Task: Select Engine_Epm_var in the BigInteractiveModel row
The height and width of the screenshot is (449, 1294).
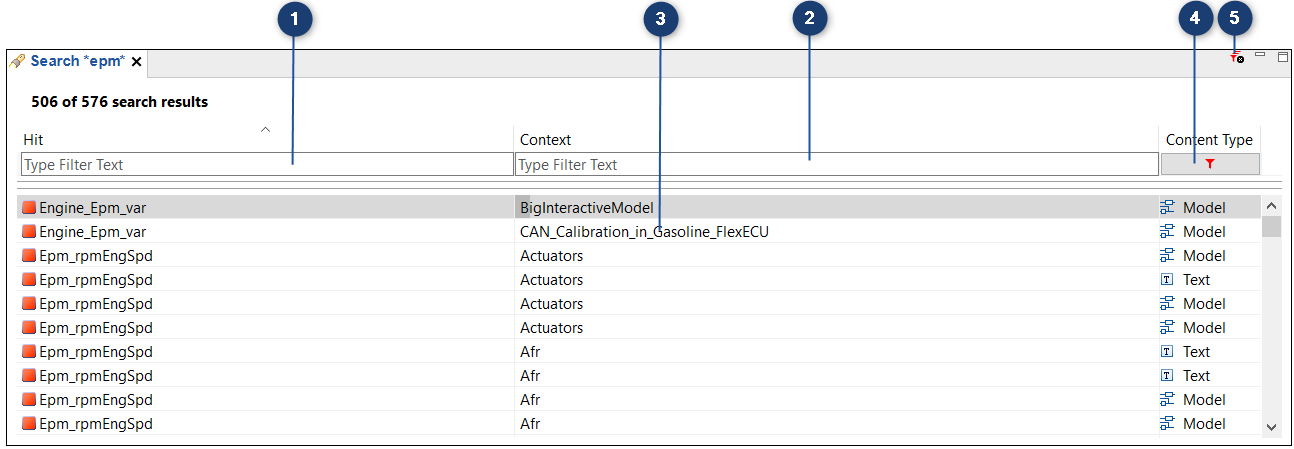Action: [93, 208]
